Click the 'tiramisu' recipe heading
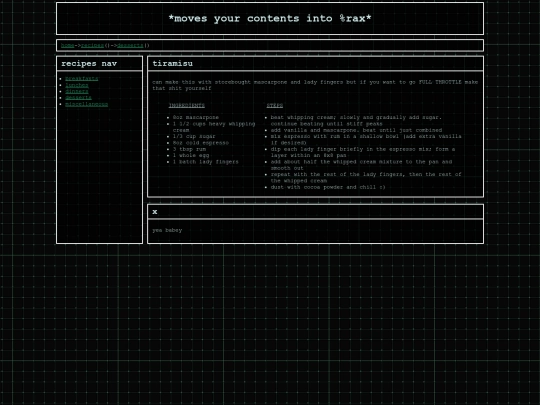This screenshot has width=540, height=405. click(x=173, y=63)
